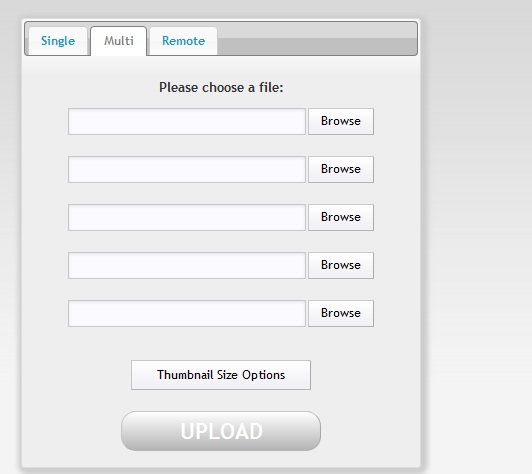
Task: Click the UPLOAD text on the rounded button
Action: coord(222,431)
